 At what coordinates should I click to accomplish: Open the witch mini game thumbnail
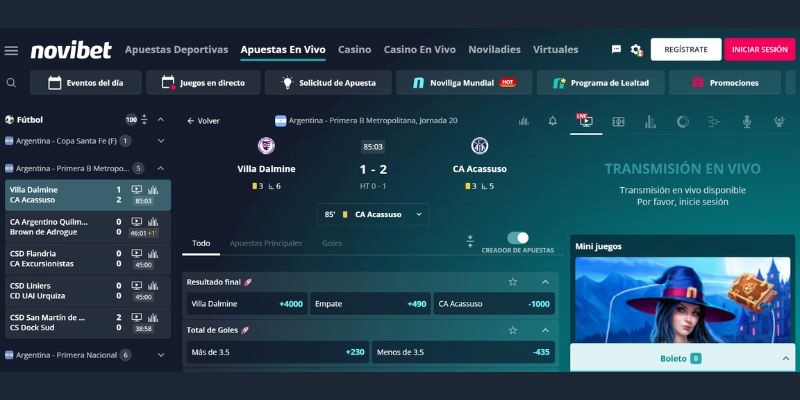[x=682, y=298]
